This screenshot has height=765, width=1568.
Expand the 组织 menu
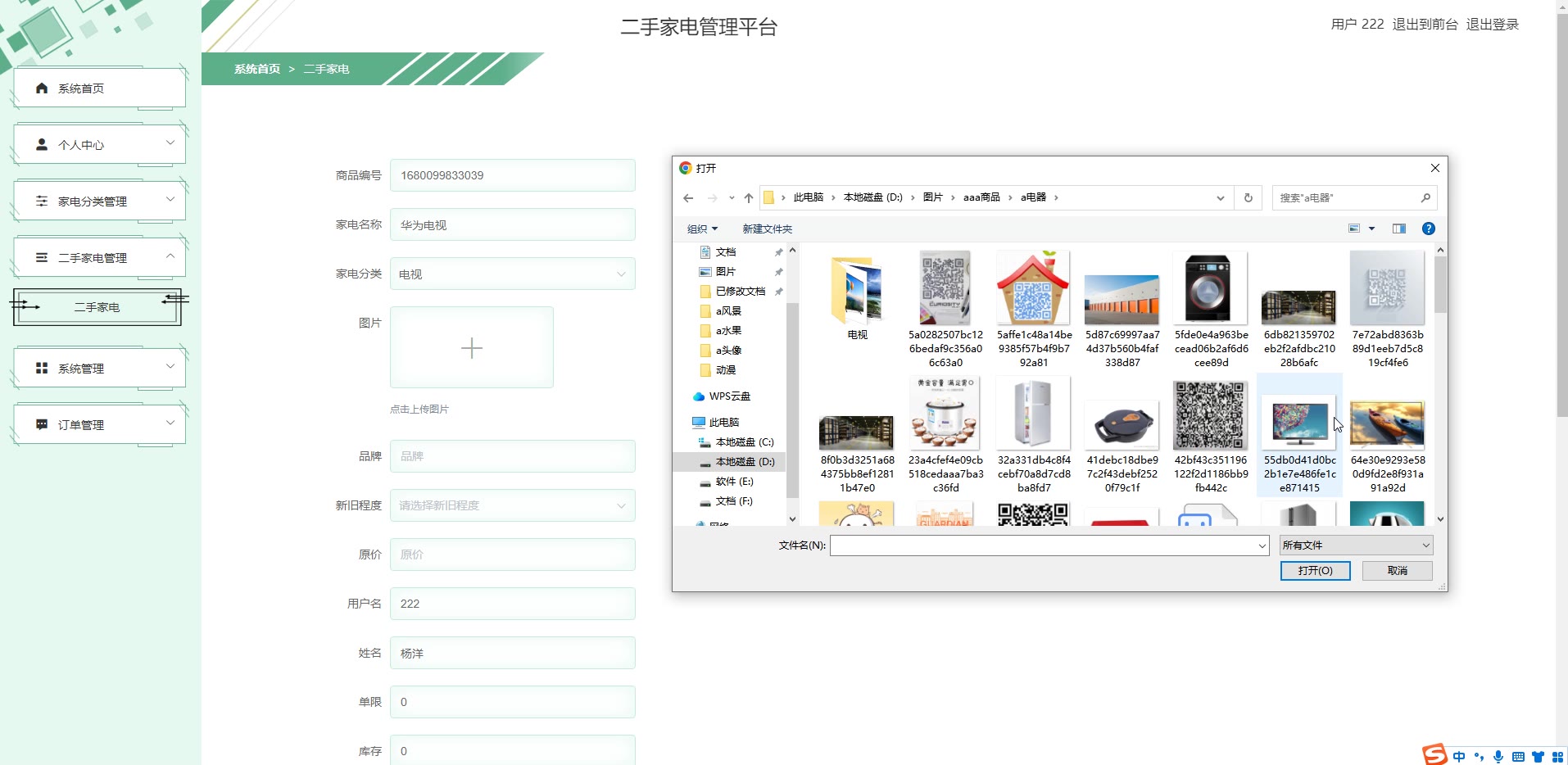click(x=702, y=229)
